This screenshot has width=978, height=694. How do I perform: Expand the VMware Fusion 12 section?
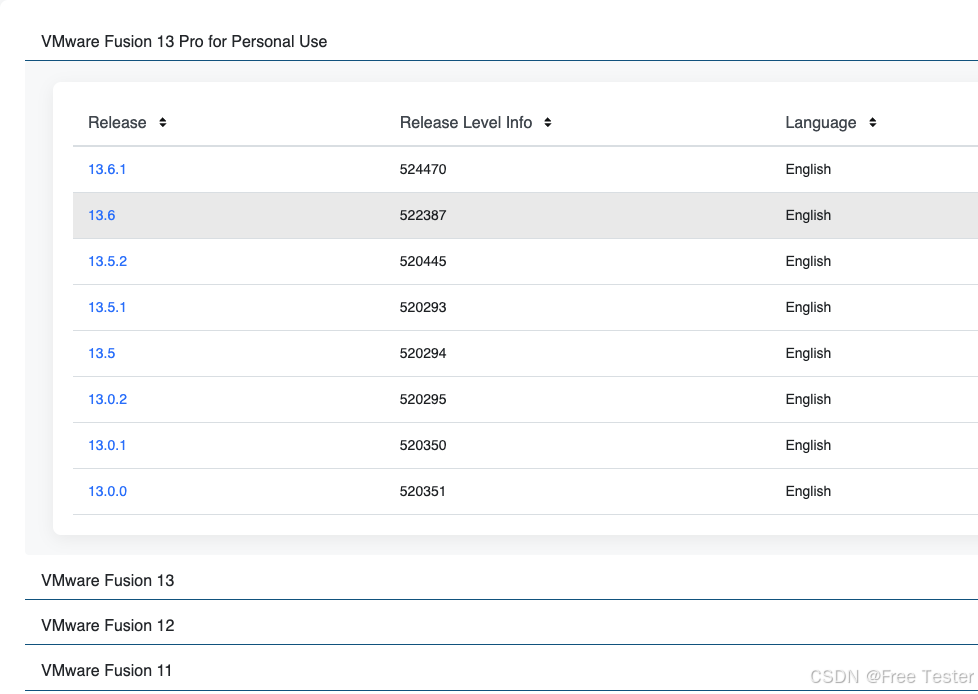pos(107,625)
